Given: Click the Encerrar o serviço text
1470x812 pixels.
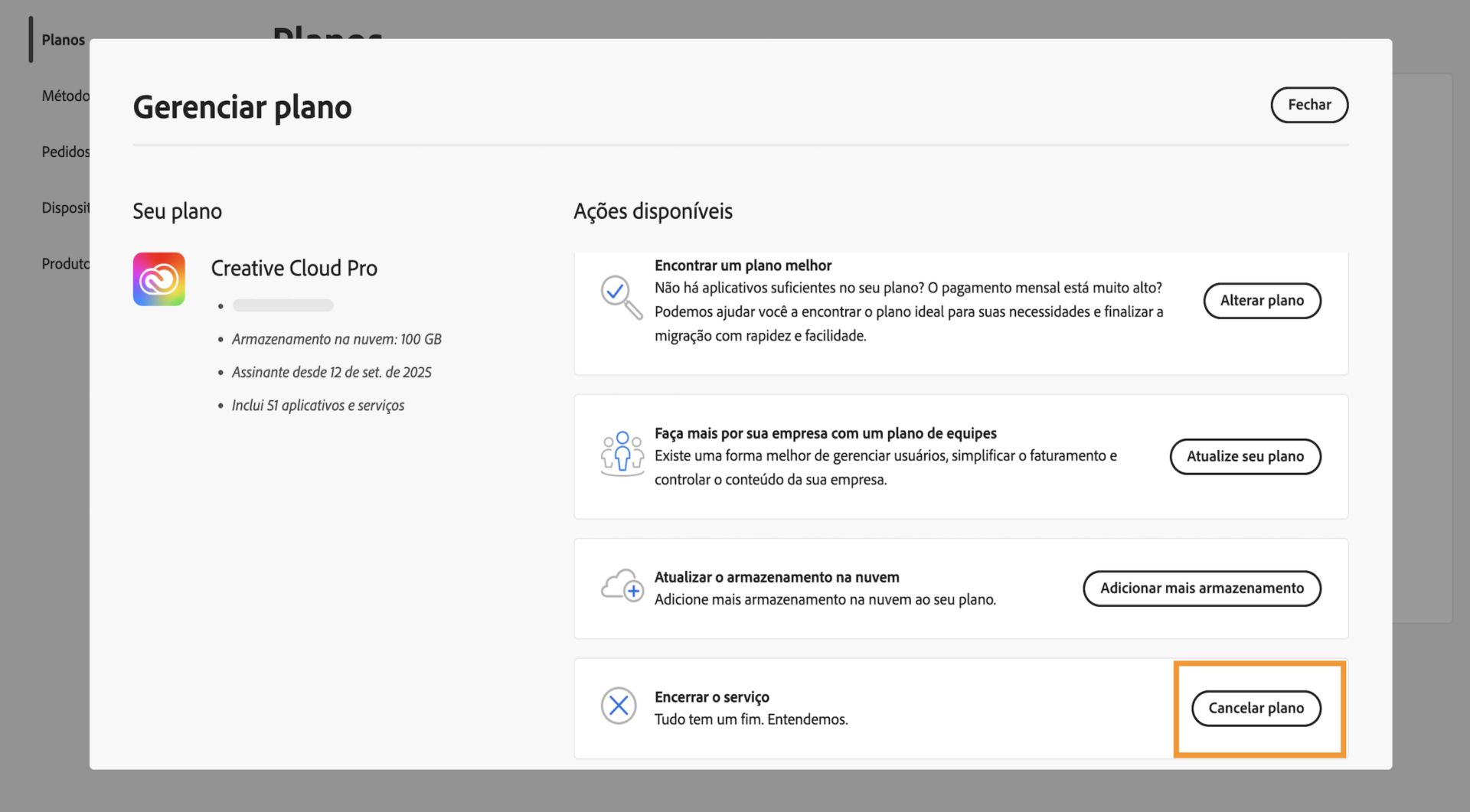Looking at the screenshot, I should [711, 696].
